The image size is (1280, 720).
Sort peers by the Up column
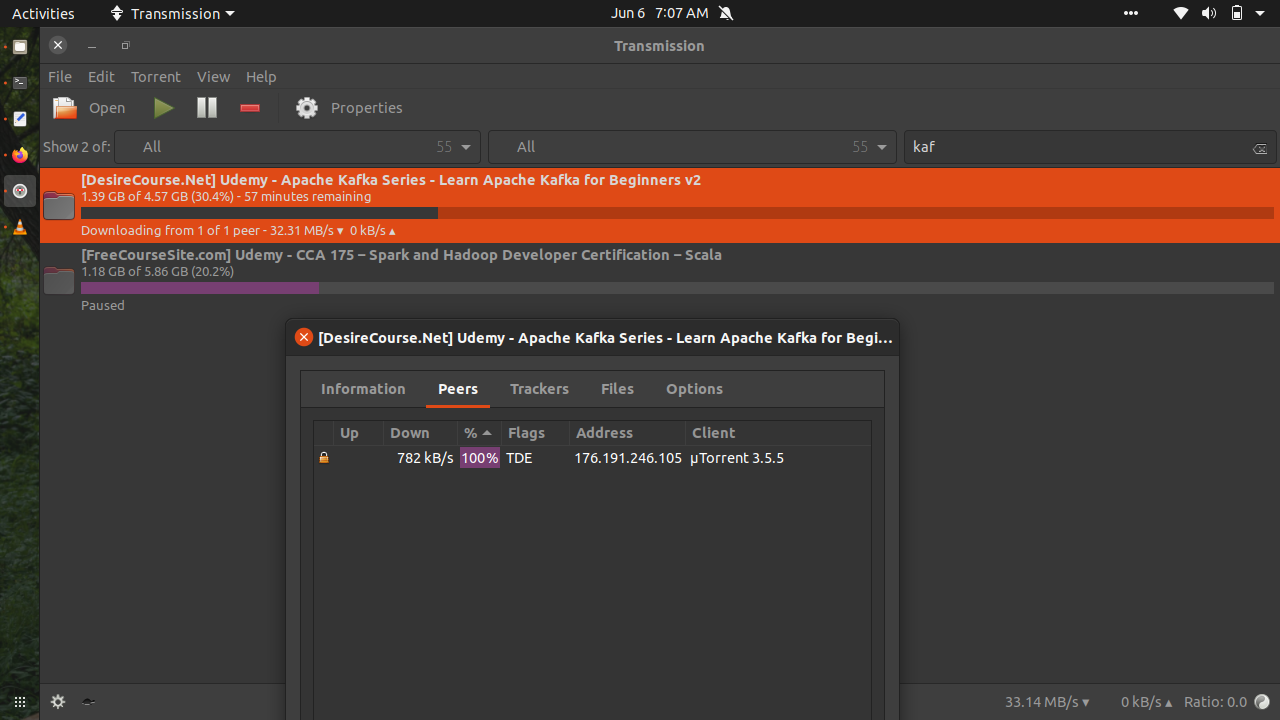tap(359, 433)
